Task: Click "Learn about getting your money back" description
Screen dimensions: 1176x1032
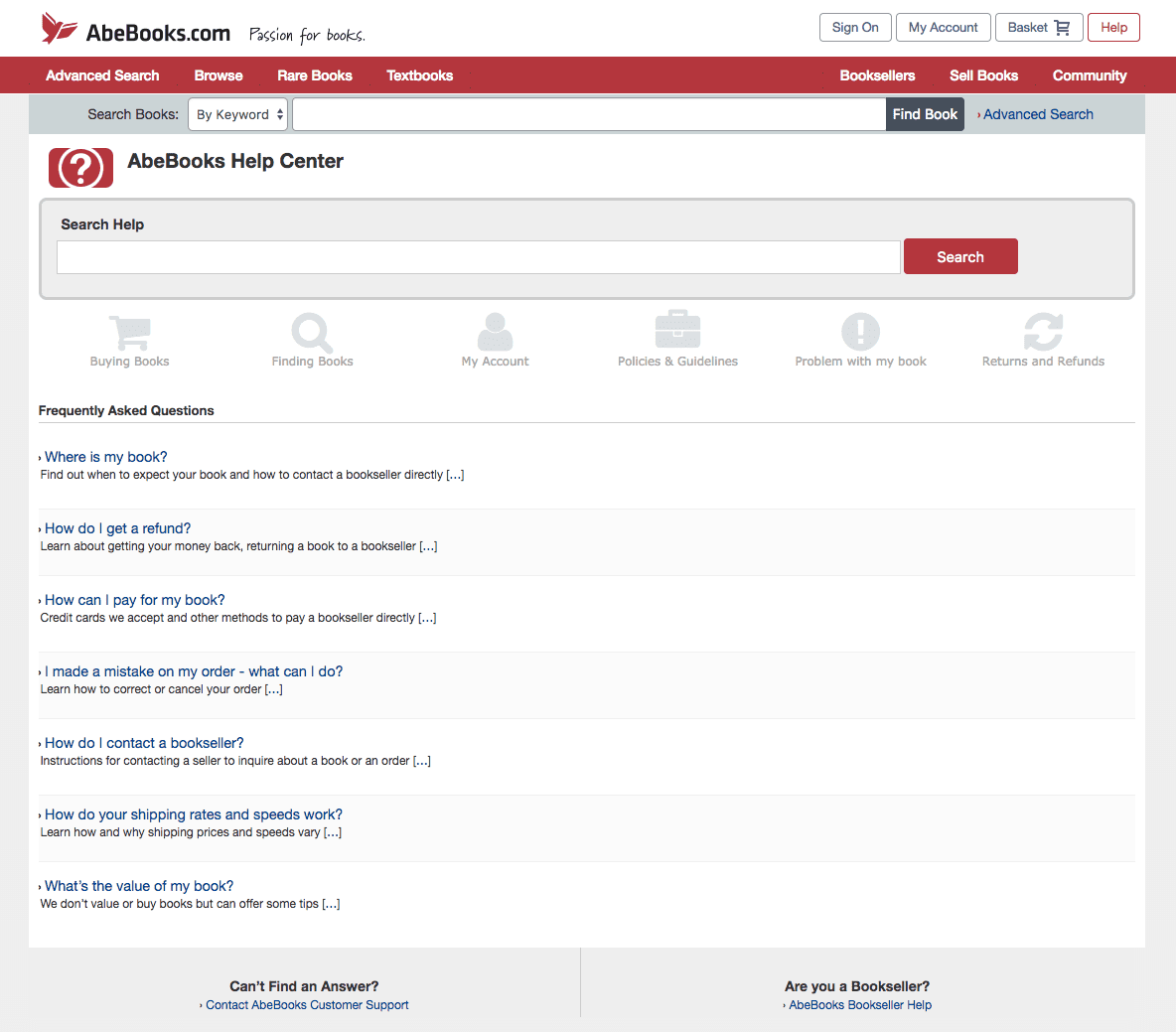Action: point(238,546)
